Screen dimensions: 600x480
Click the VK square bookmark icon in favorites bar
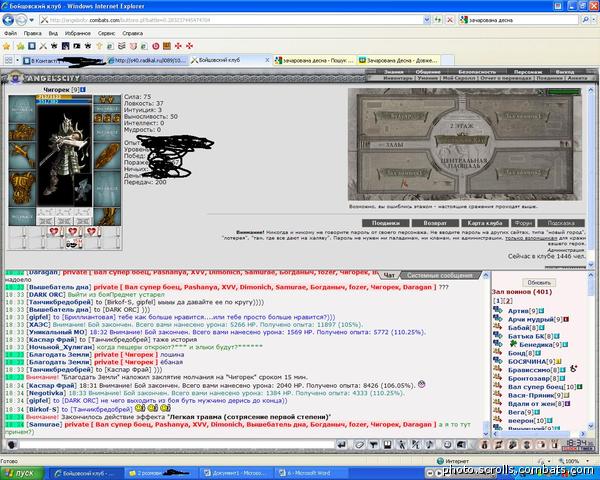tap(32, 46)
